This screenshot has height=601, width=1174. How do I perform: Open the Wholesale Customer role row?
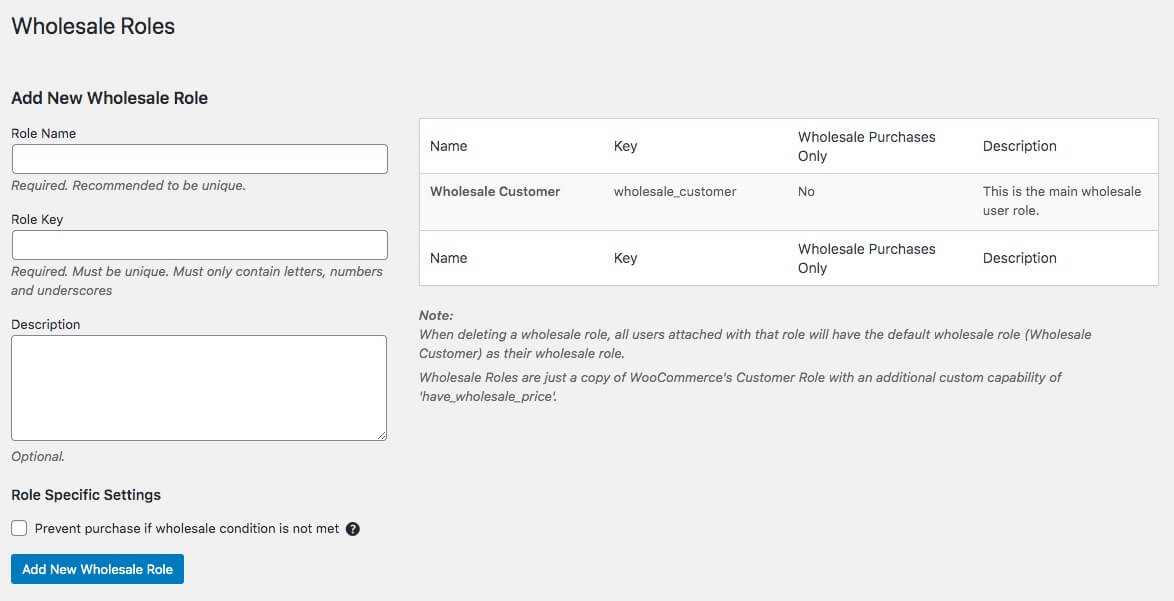[495, 191]
